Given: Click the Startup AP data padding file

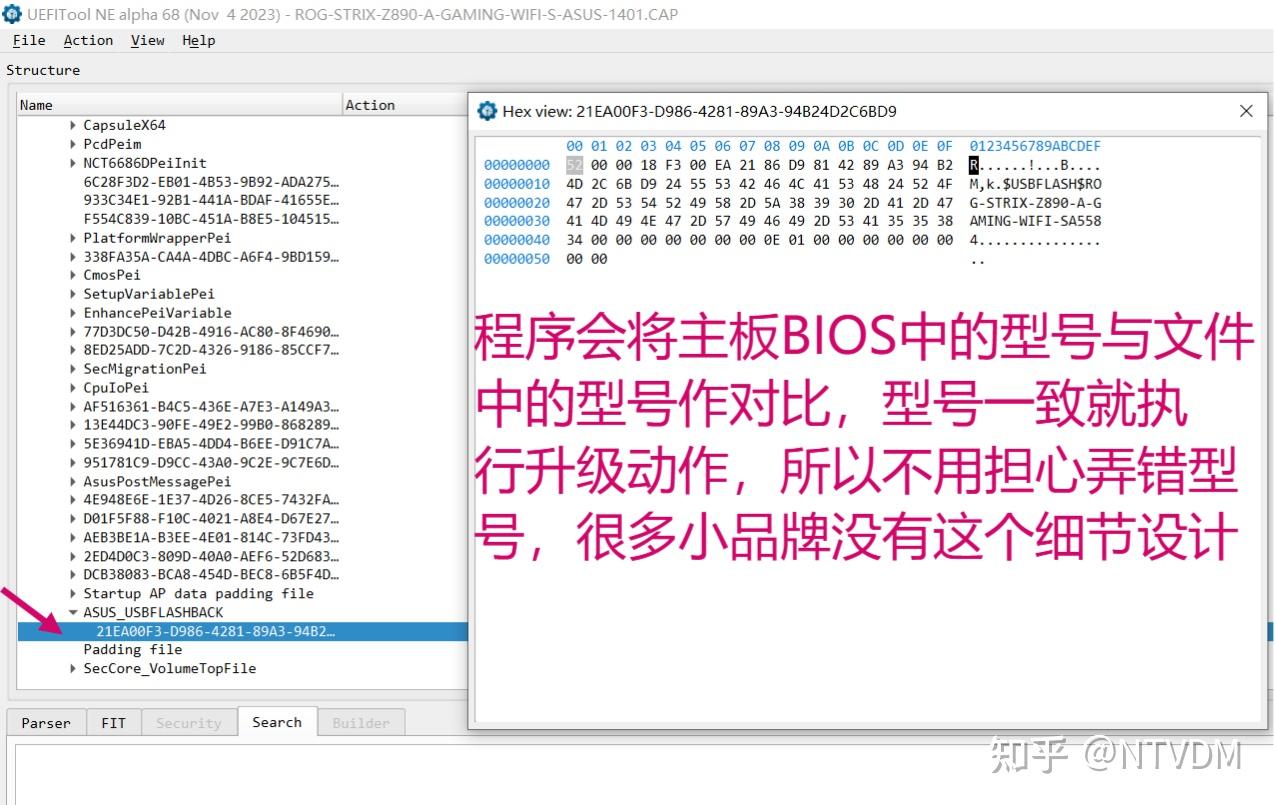Looking at the screenshot, I should click(x=198, y=593).
